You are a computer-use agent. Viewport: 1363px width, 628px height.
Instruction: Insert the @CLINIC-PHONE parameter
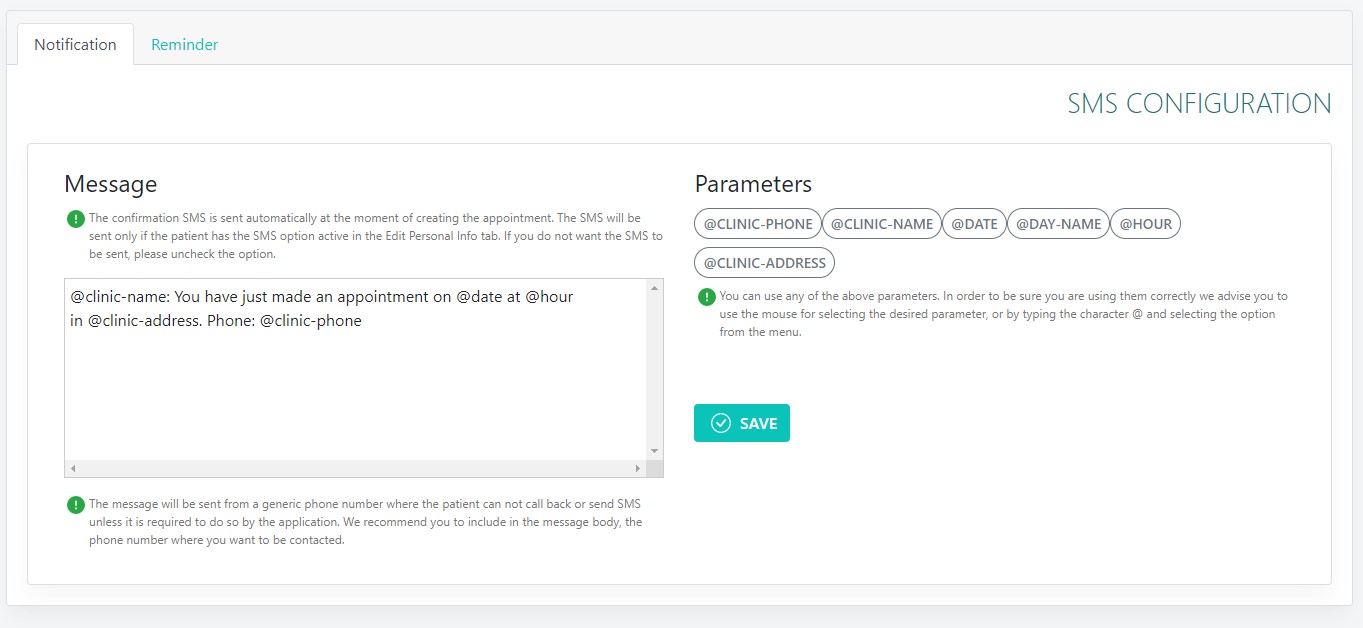coord(758,224)
